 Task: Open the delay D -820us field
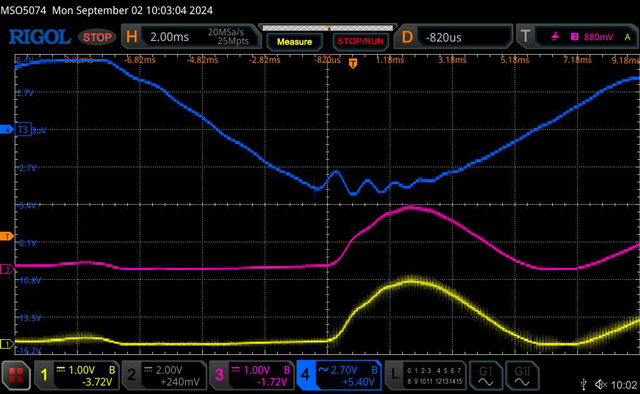click(453, 37)
